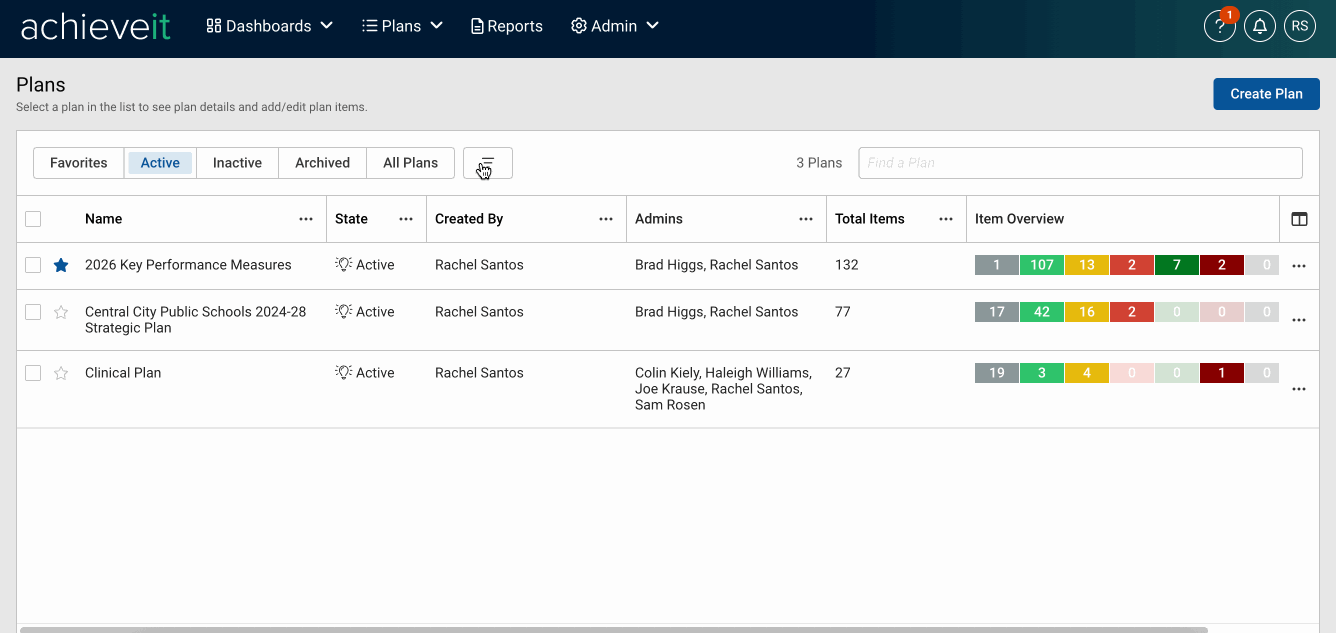Open Admins column options ellipsis
1336x633 pixels.
[806, 219]
